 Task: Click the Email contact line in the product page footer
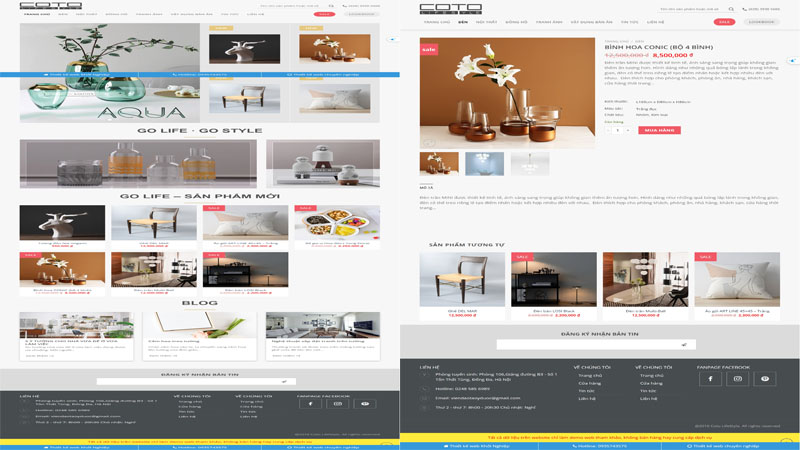[478, 398]
